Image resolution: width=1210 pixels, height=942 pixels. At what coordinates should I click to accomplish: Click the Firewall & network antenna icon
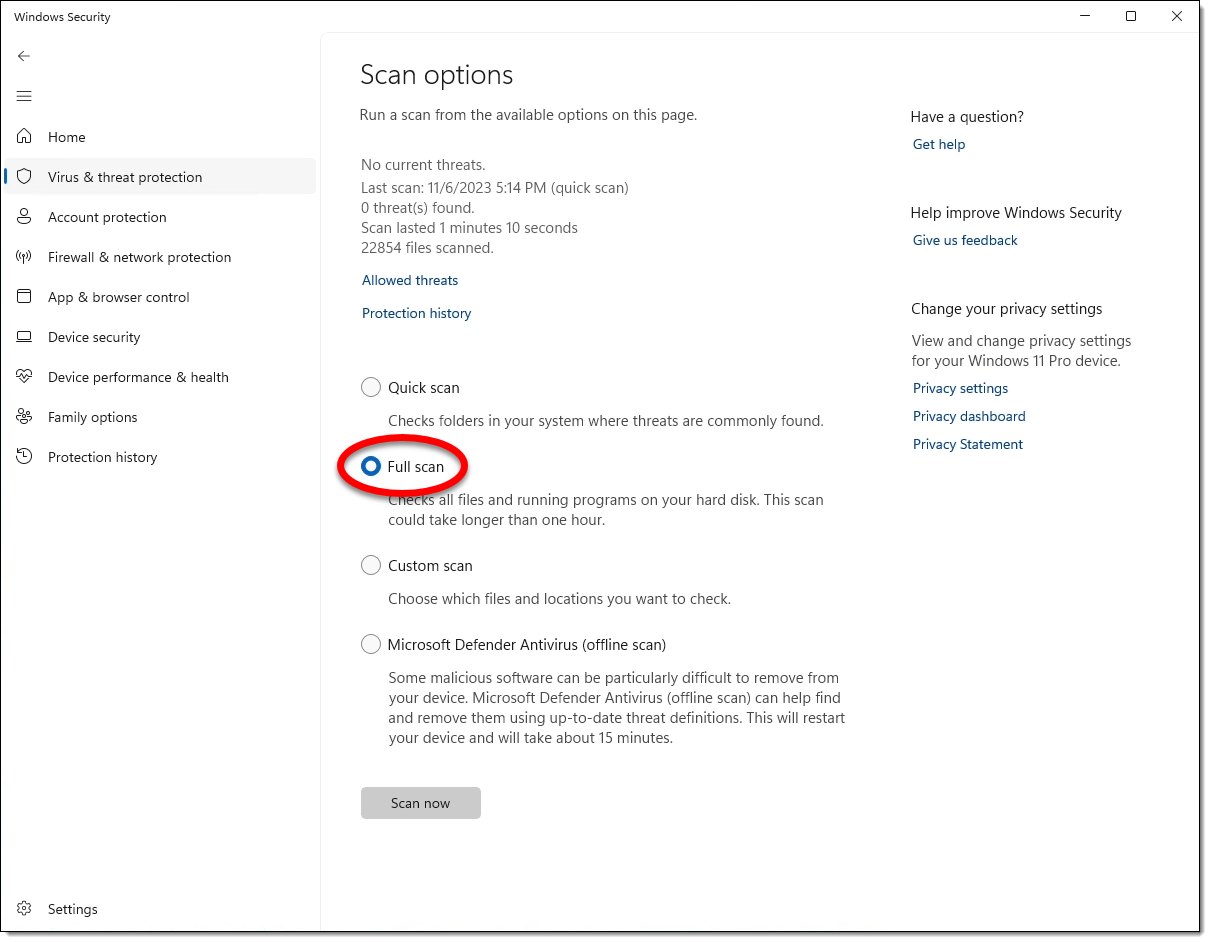[x=25, y=257]
